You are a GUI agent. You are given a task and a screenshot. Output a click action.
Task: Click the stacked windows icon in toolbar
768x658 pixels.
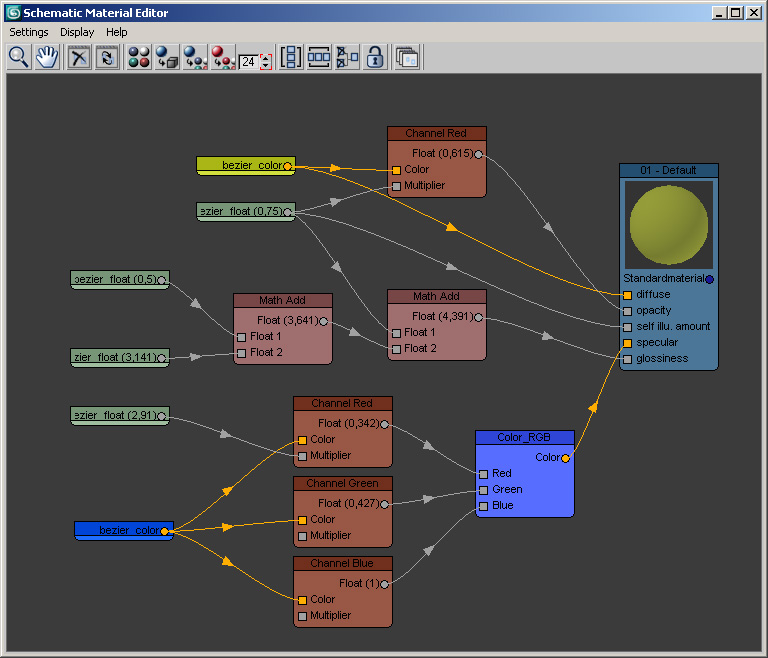[x=407, y=57]
